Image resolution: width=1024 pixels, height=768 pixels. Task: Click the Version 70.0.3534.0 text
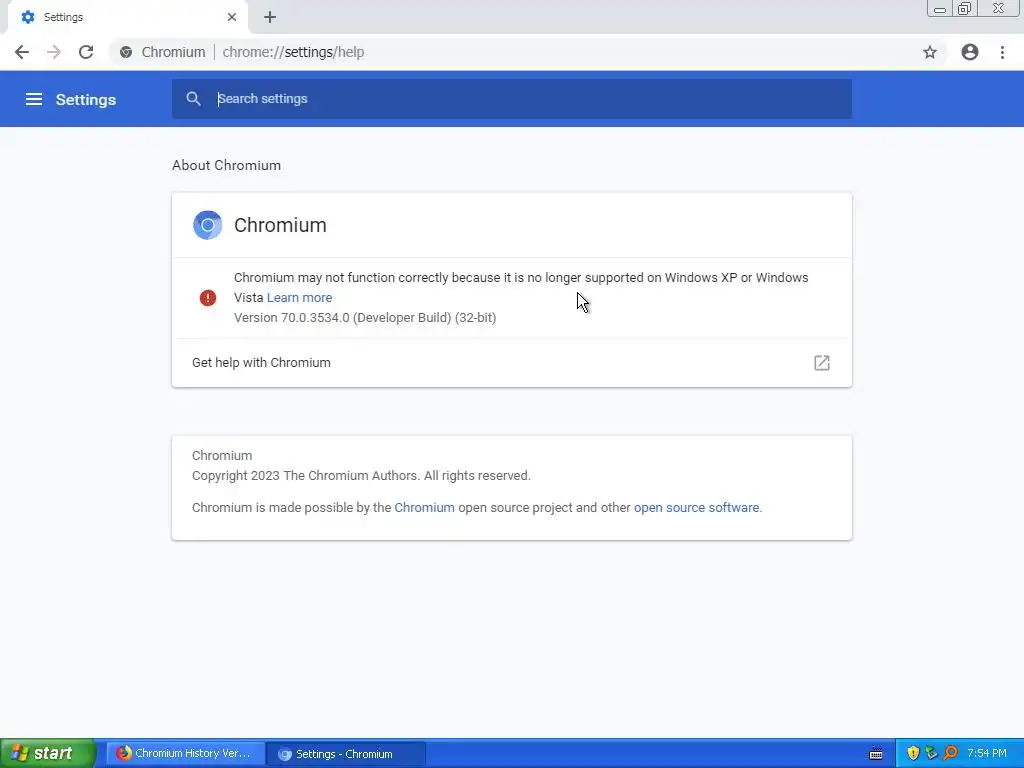365,317
